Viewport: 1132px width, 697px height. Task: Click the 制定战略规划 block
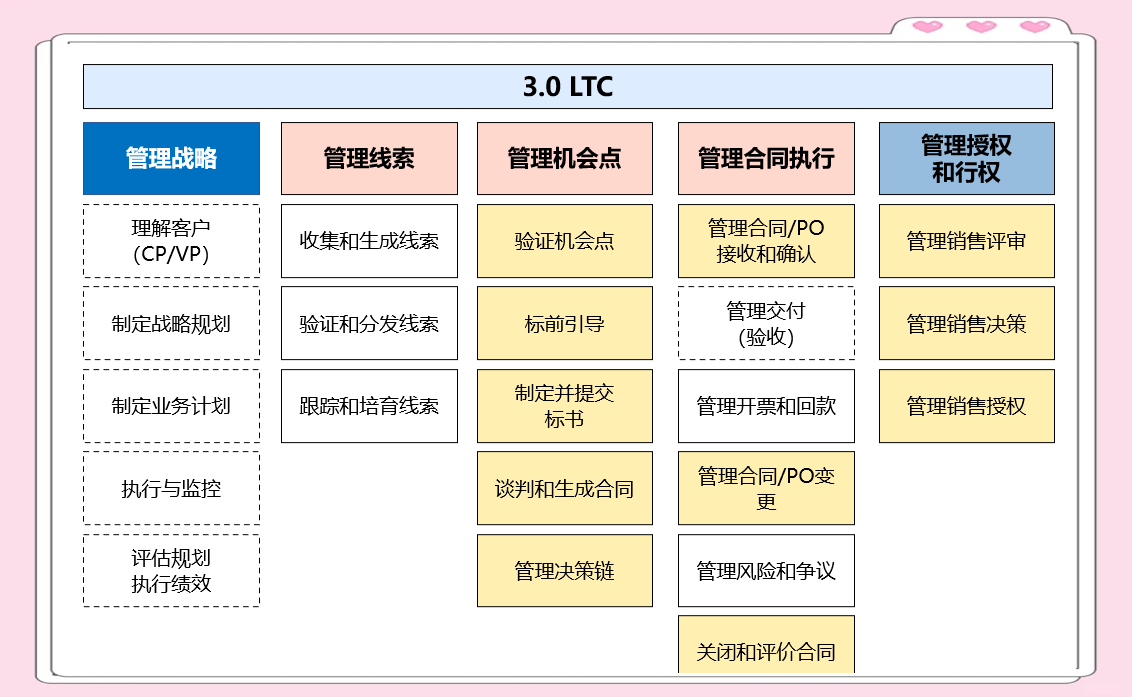click(171, 322)
